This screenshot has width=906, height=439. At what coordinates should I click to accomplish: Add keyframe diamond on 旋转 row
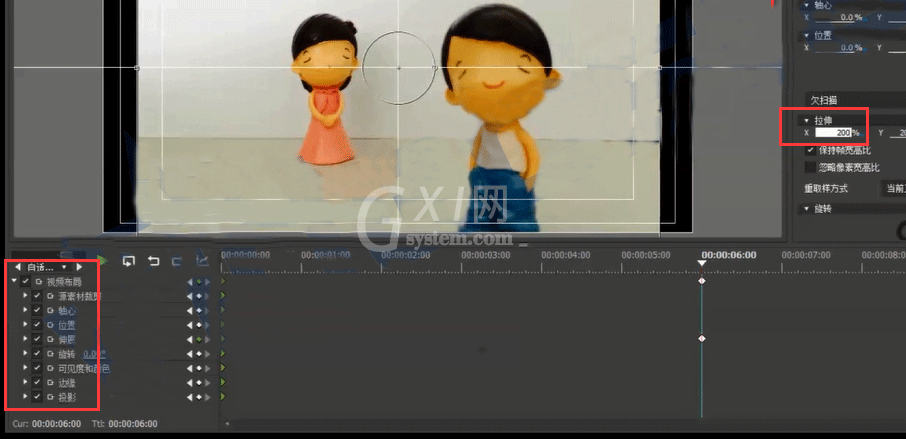[x=198, y=354]
